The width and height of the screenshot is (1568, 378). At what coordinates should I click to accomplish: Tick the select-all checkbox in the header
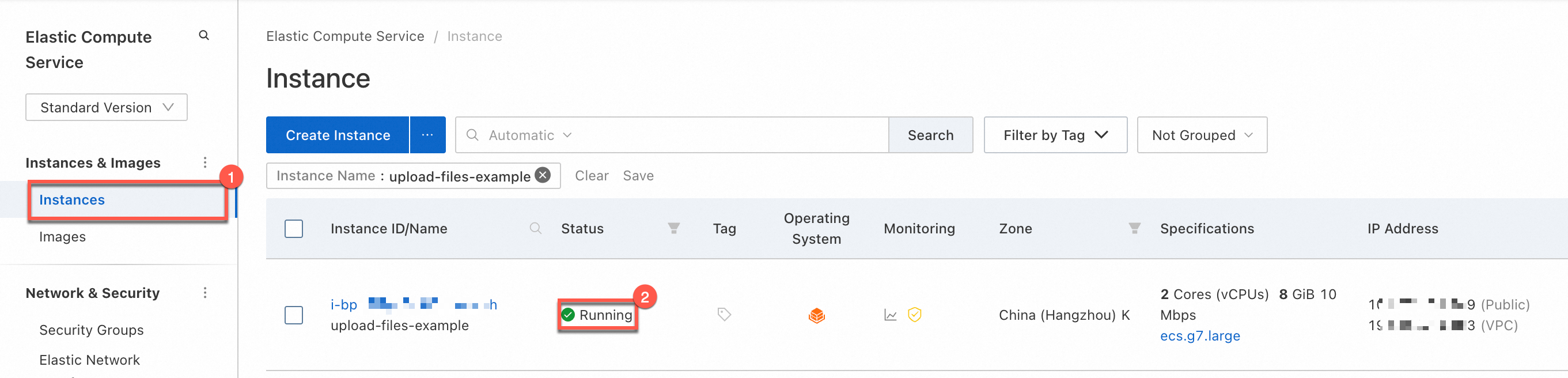pos(294,229)
